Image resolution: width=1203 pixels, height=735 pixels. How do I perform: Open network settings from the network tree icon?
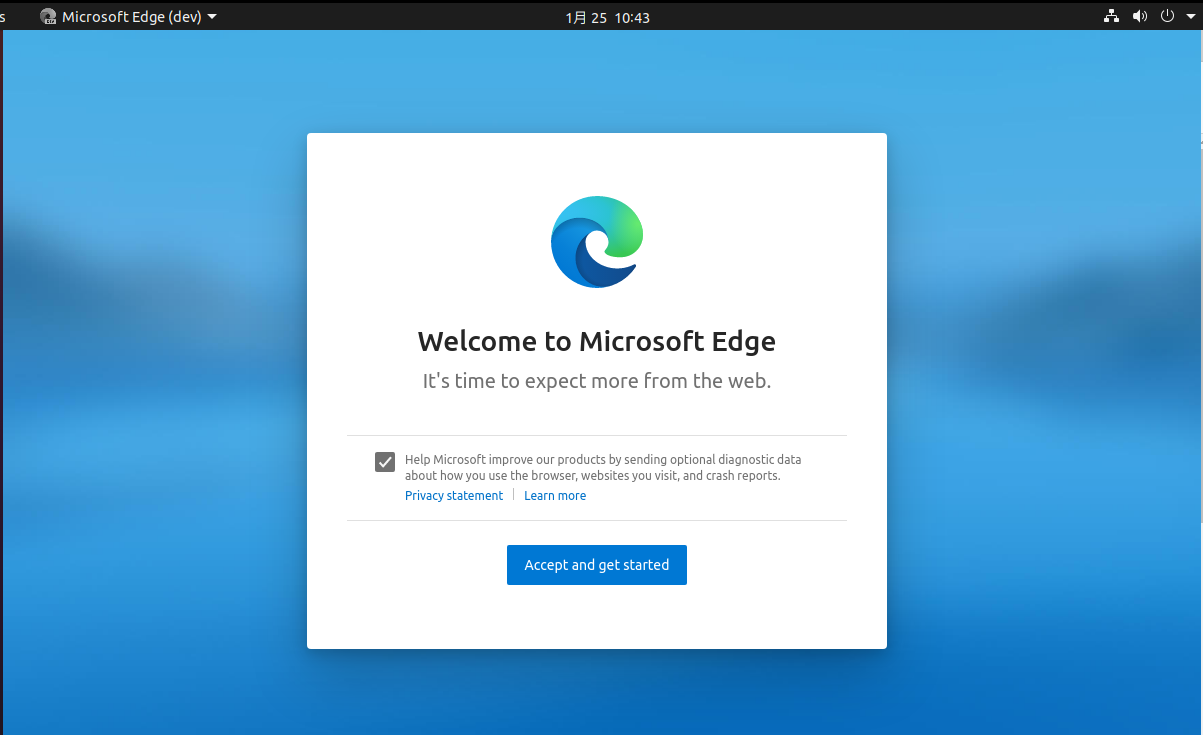1111,16
